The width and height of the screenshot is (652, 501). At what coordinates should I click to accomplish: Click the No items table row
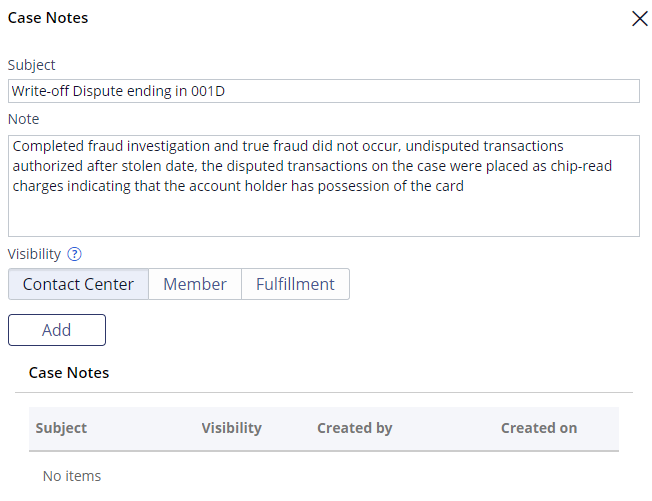324,476
